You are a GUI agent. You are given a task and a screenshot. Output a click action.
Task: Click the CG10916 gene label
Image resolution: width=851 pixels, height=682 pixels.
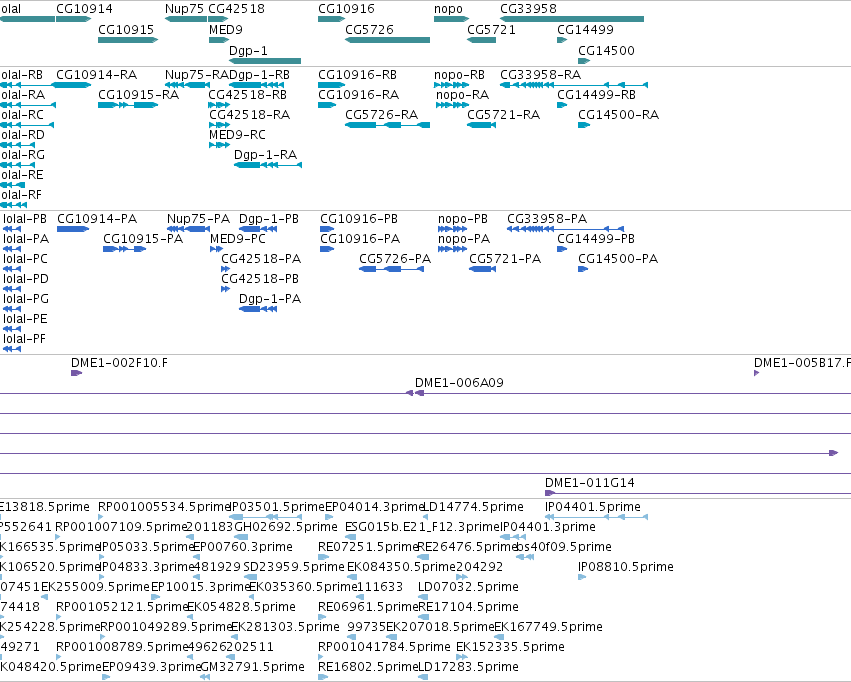click(x=346, y=9)
